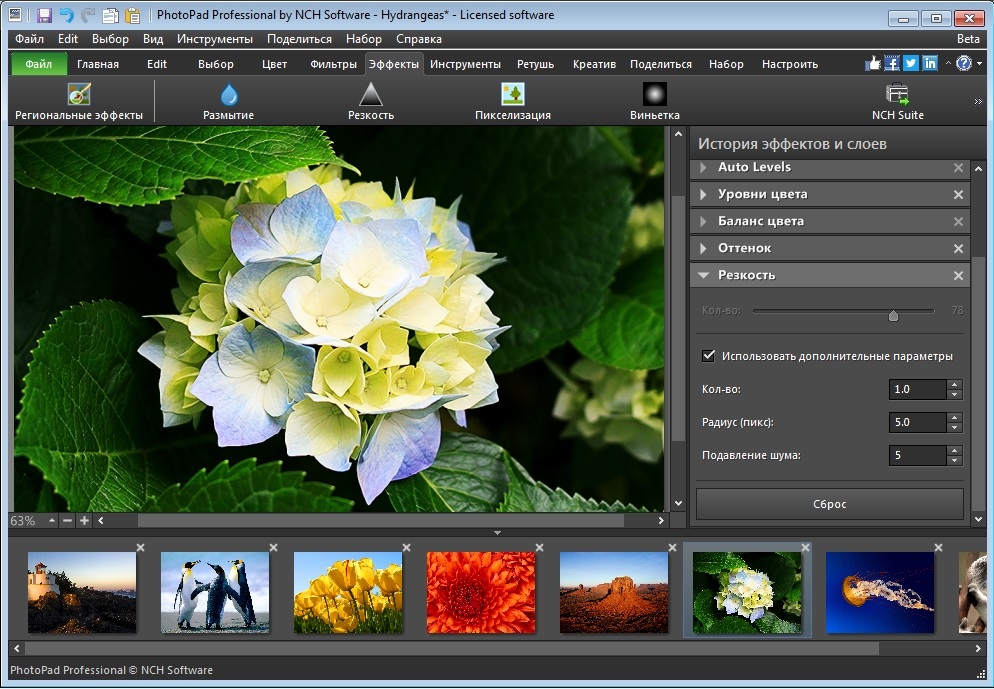Click the save floppy disk icon
Image resolution: width=994 pixels, height=689 pixels.
(x=45, y=16)
